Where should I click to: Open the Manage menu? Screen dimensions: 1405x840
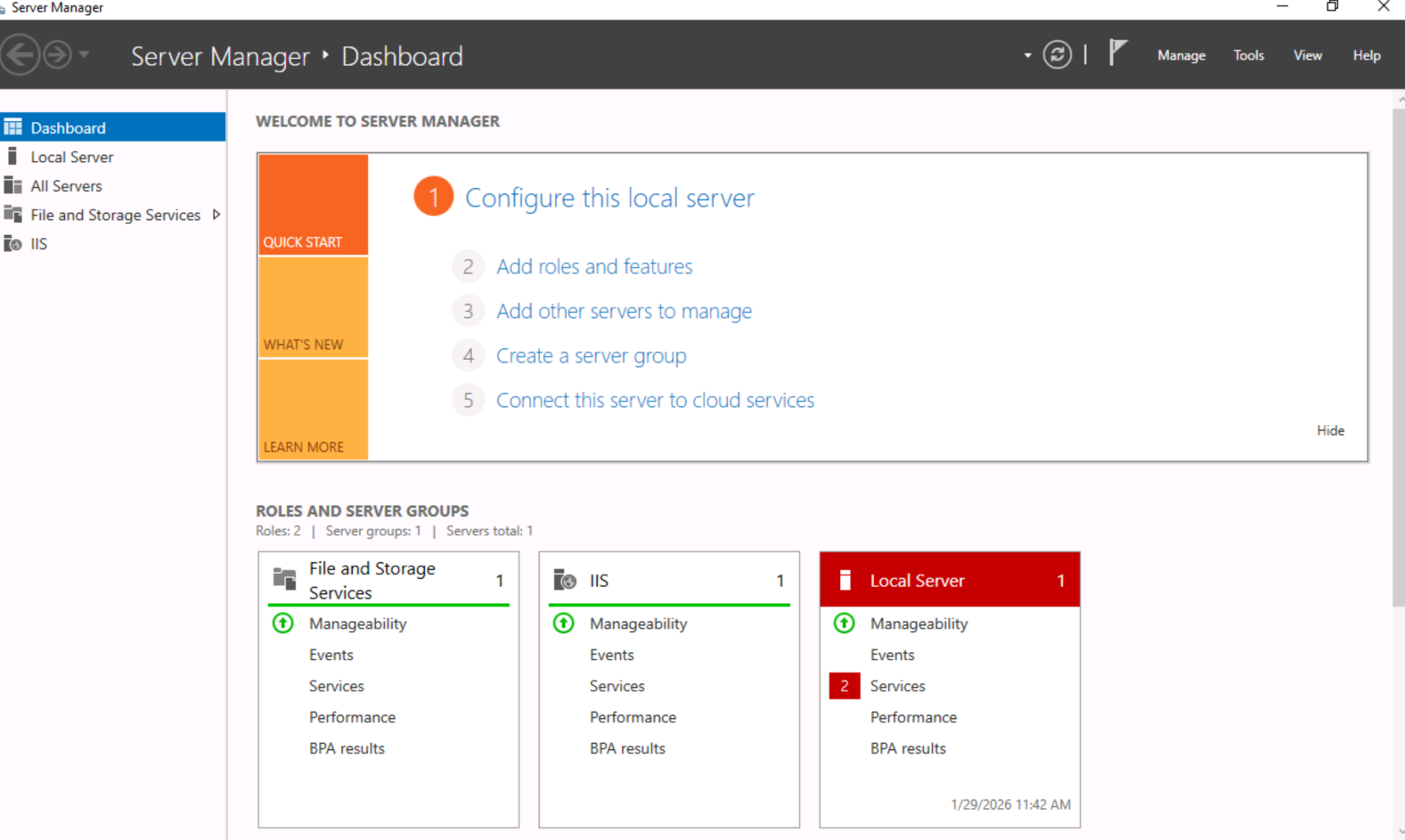1180,55
